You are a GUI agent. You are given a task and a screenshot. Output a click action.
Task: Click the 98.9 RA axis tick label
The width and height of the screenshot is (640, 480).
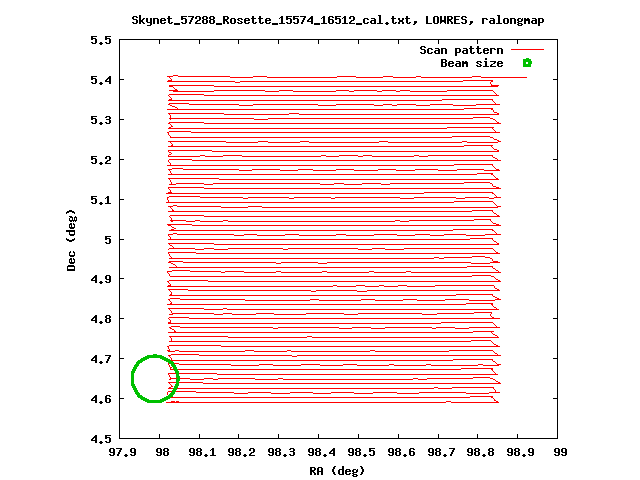click(x=521, y=453)
